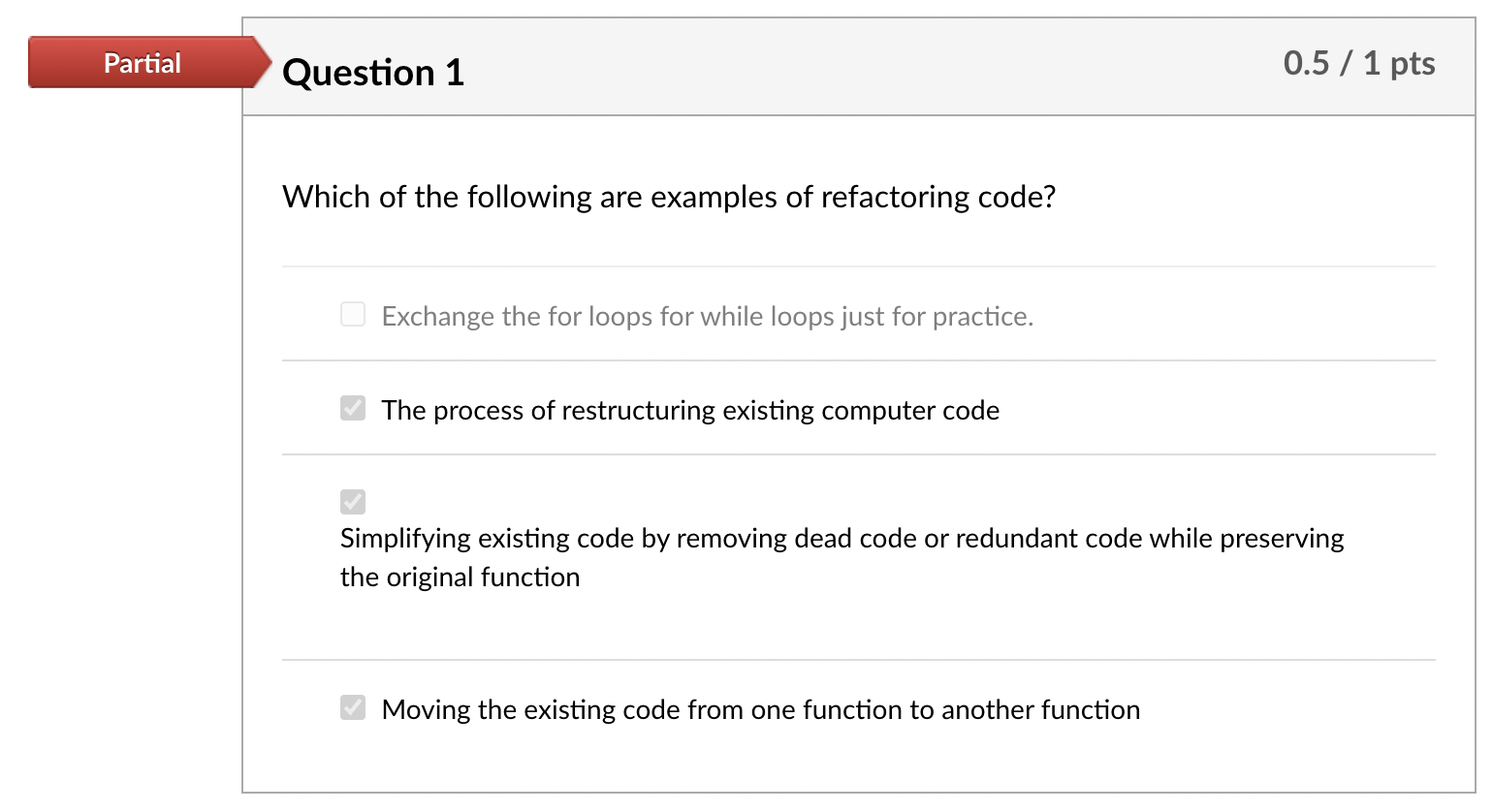The height and width of the screenshot is (812, 1493).
Task: Uncheck 'Moving the existing code' checkbox
Action: click(x=353, y=707)
